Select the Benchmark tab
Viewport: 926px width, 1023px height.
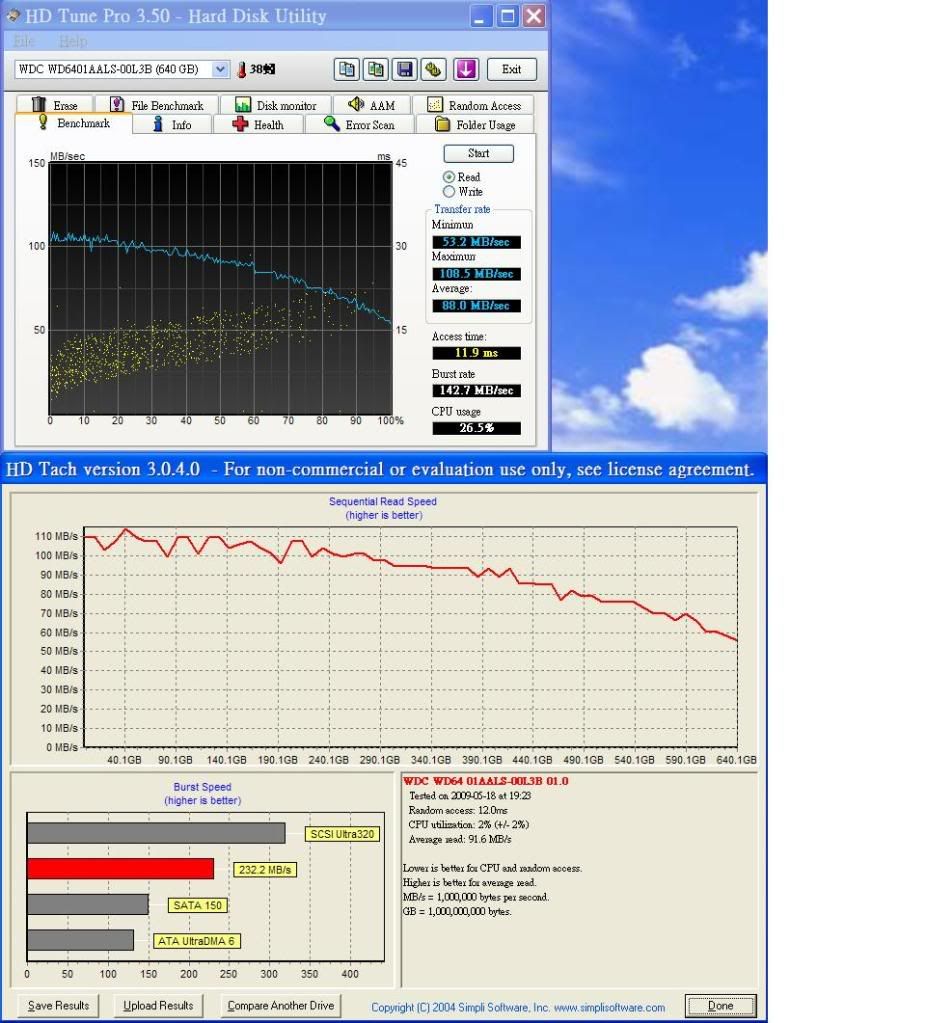(x=74, y=123)
